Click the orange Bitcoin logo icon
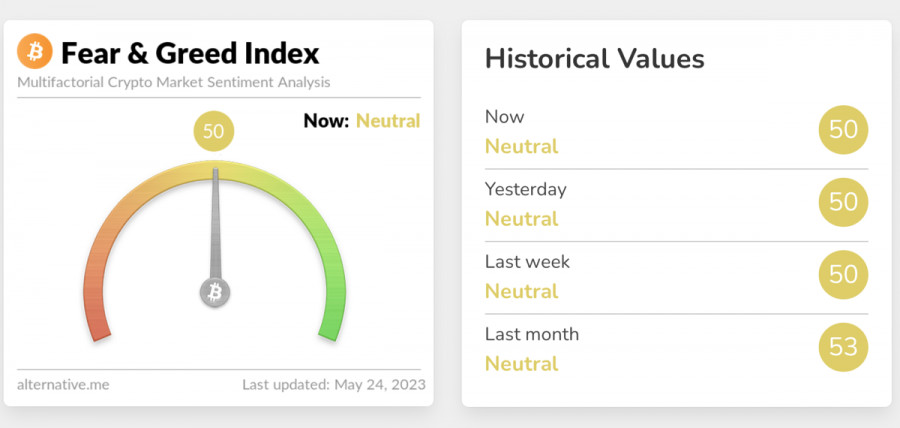This screenshot has width=900, height=428. (x=35, y=52)
